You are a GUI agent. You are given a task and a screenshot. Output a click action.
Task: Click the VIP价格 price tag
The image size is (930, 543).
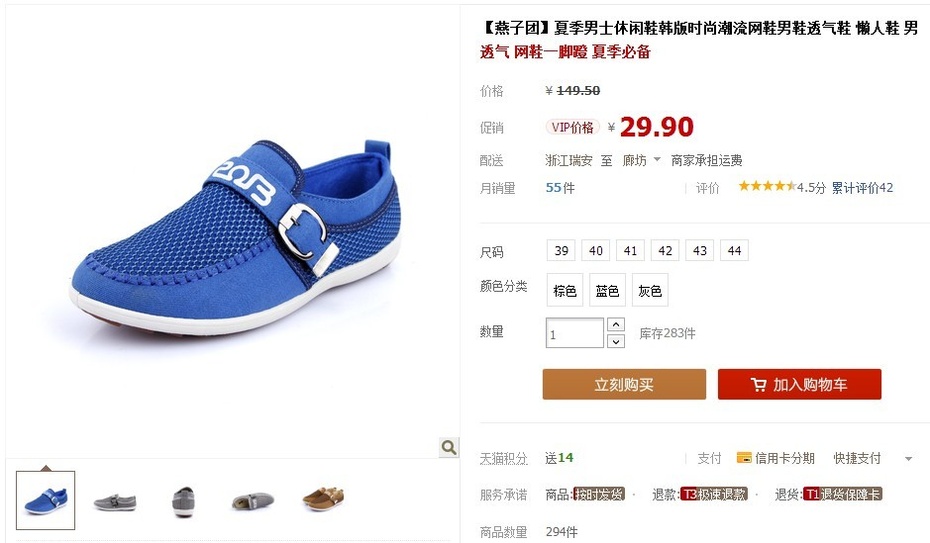pyautogui.click(x=572, y=127)
